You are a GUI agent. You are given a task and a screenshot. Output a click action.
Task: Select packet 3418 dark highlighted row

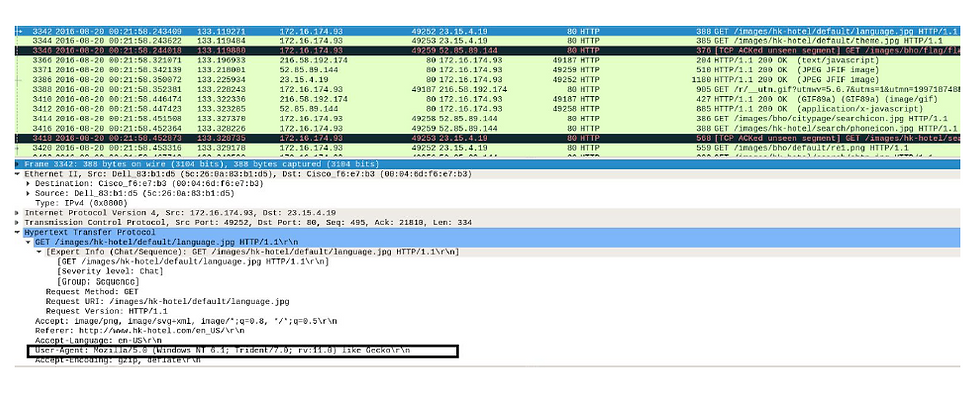488,137
